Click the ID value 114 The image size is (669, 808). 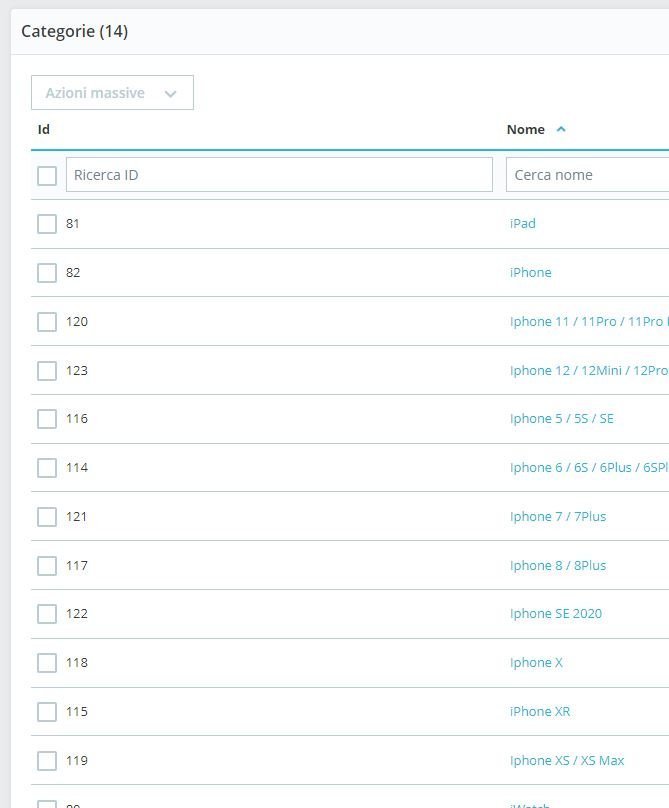point(77,467)
